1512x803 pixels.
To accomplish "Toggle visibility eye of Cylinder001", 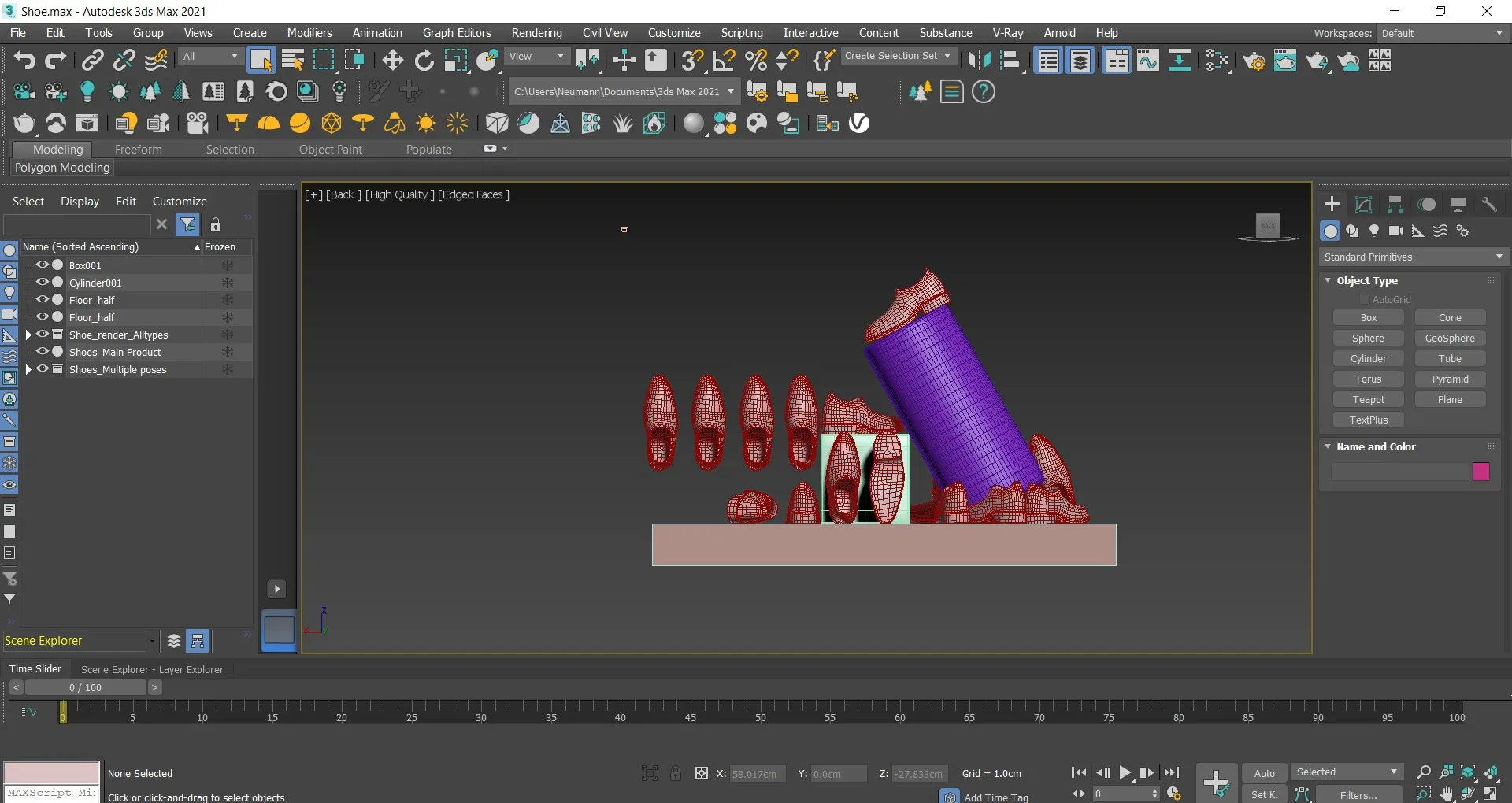I will [43, 283].
